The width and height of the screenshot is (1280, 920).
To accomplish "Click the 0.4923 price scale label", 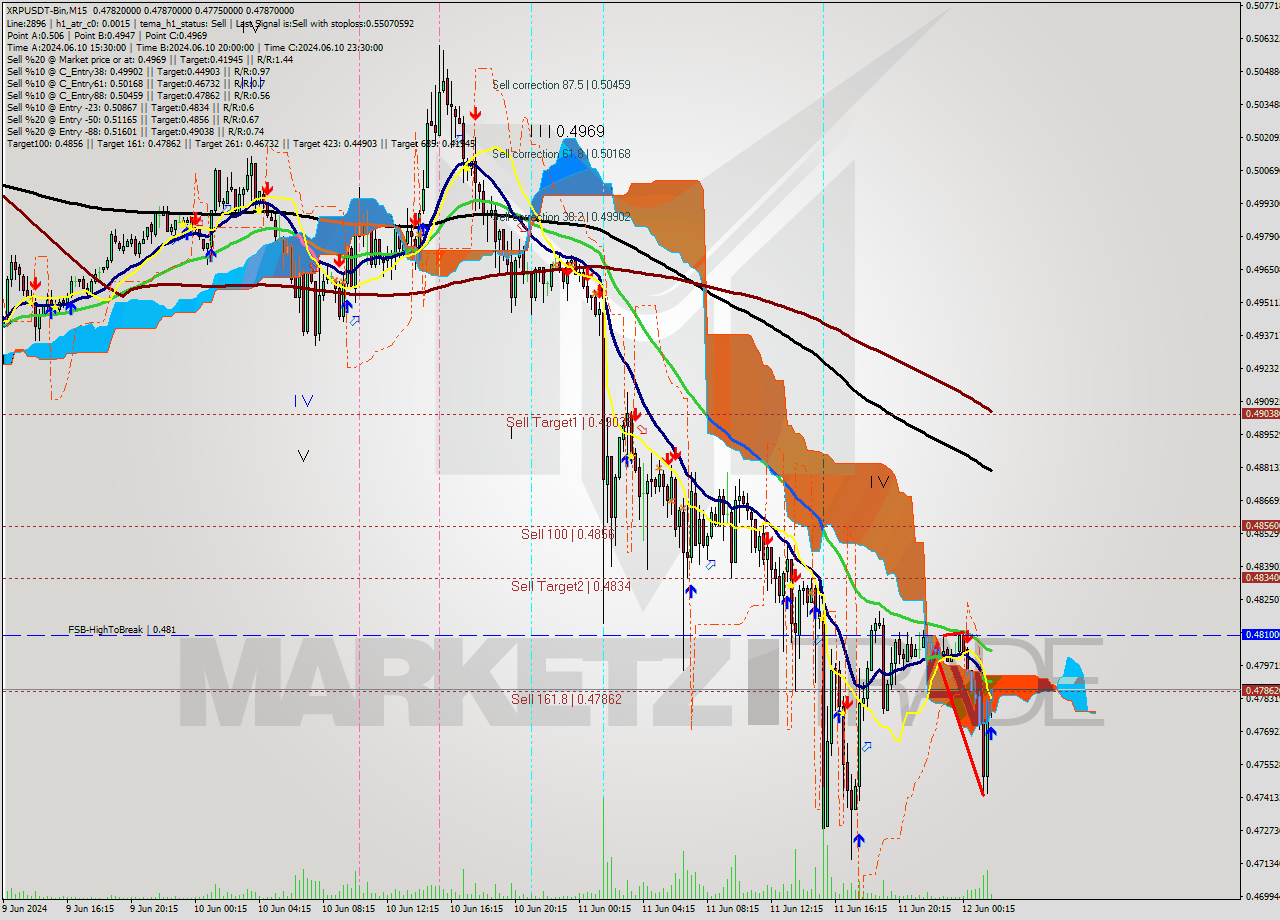I will pyautogui.click(x=1262, y=368).
